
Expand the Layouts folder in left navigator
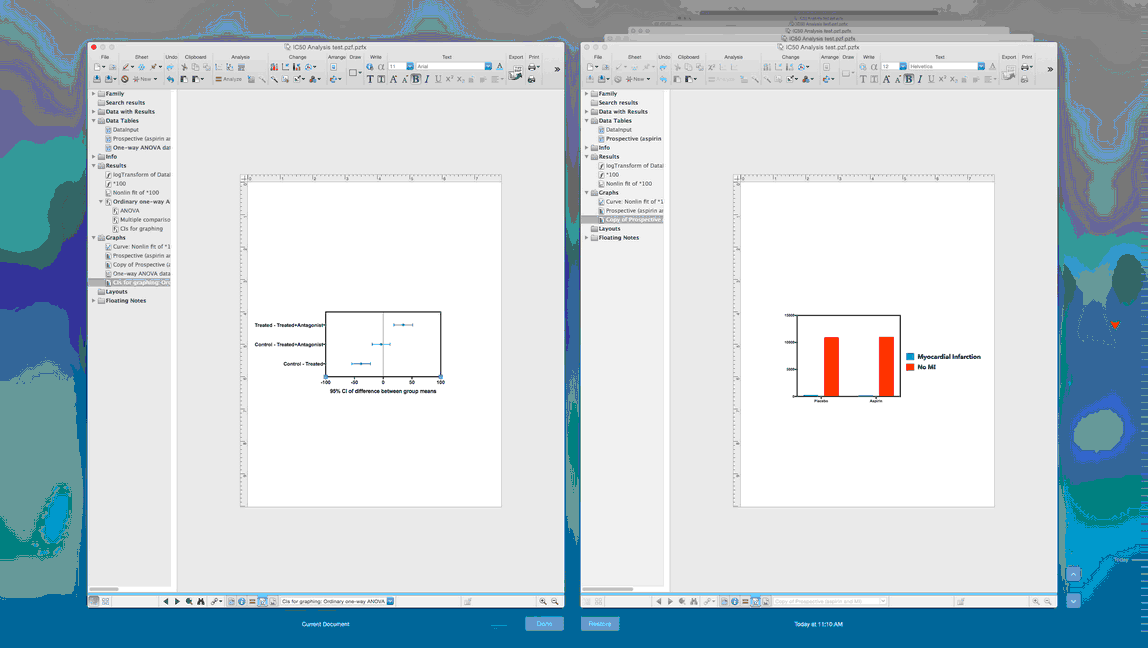pyautogui.click(x=94, y=292)
